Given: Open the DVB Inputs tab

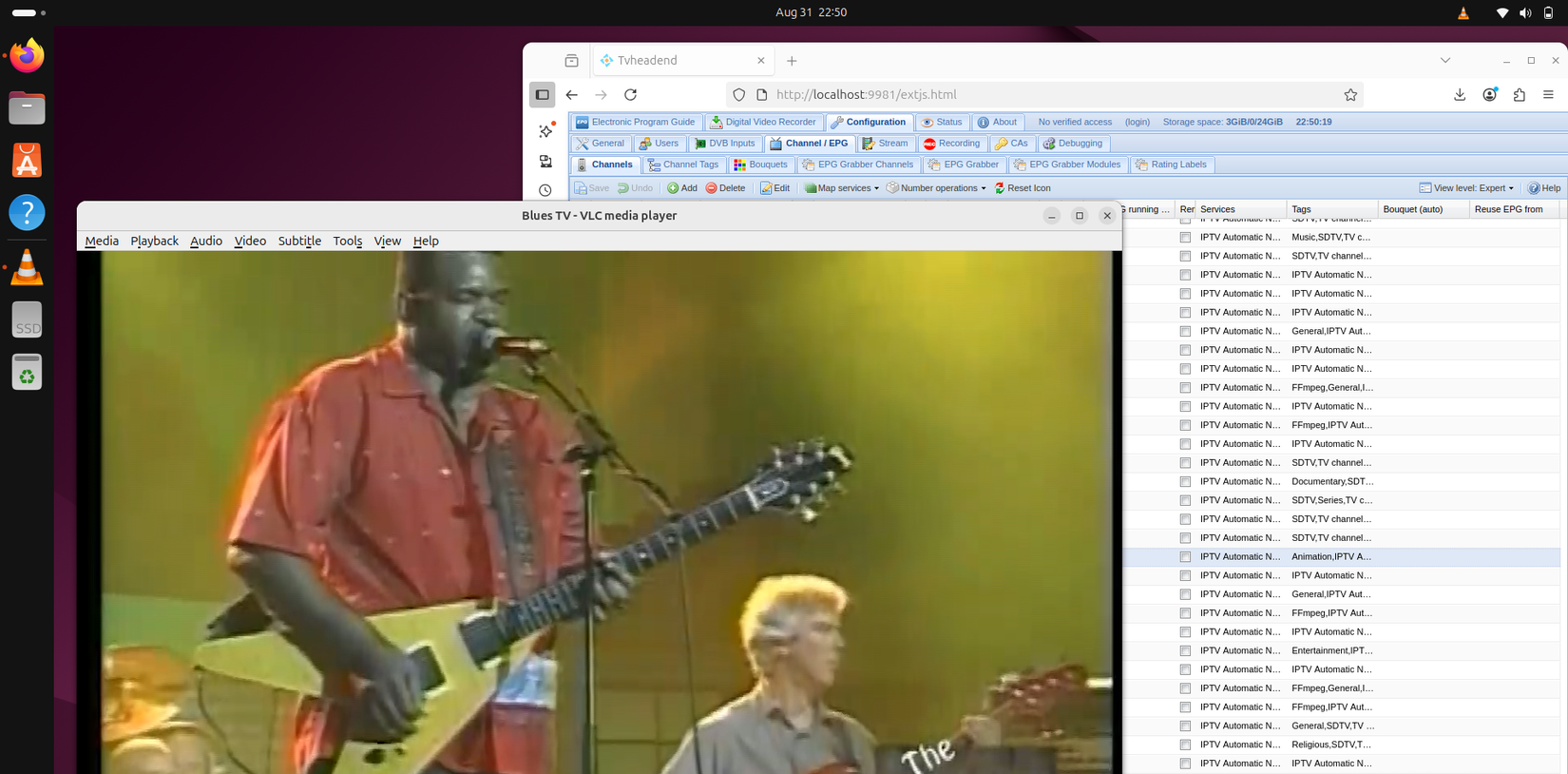Looking at the screenshot, I should tap(724, 144).
